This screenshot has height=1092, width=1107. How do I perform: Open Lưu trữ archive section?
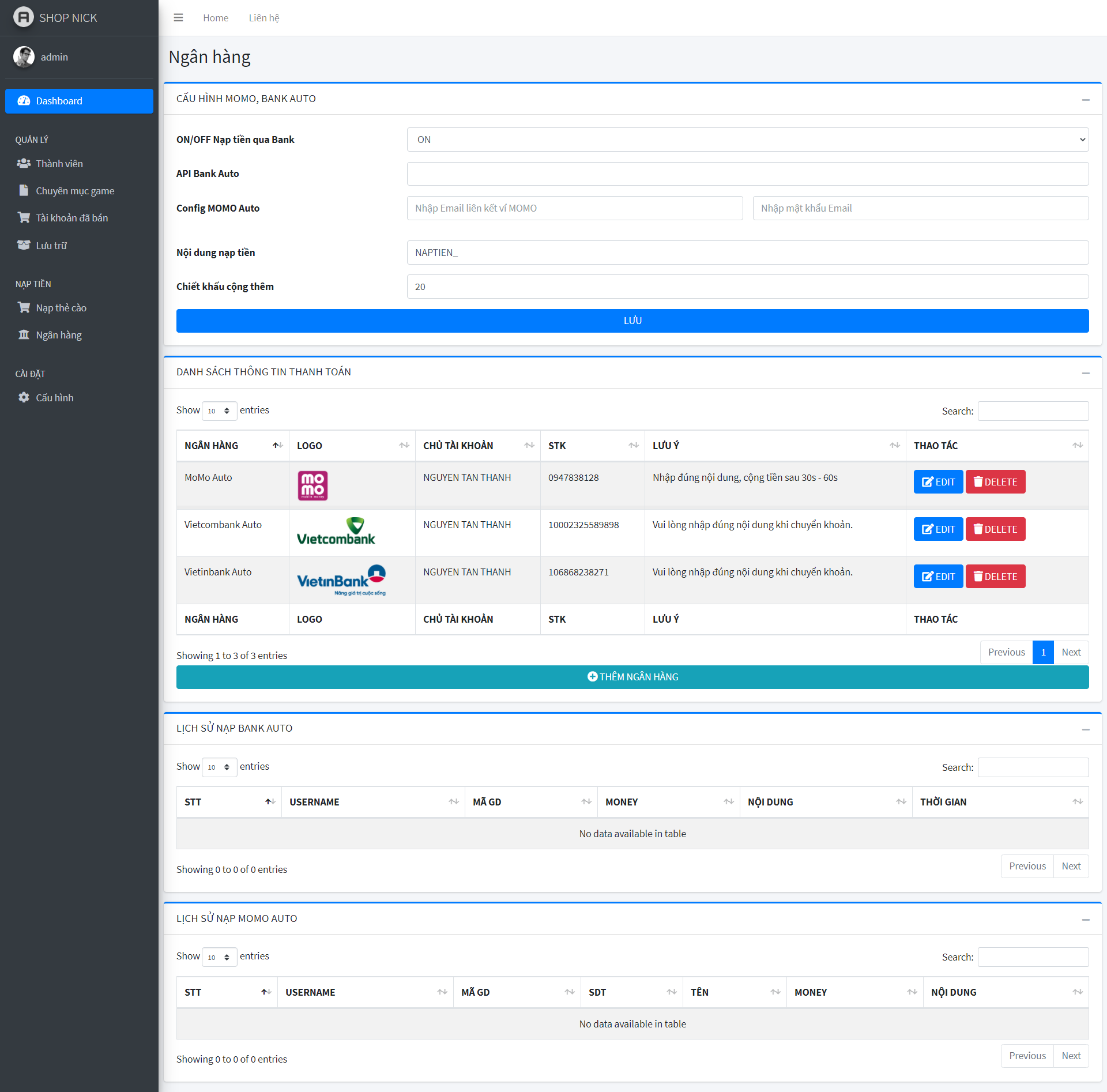pyautogui.click(x=51, y=246)
